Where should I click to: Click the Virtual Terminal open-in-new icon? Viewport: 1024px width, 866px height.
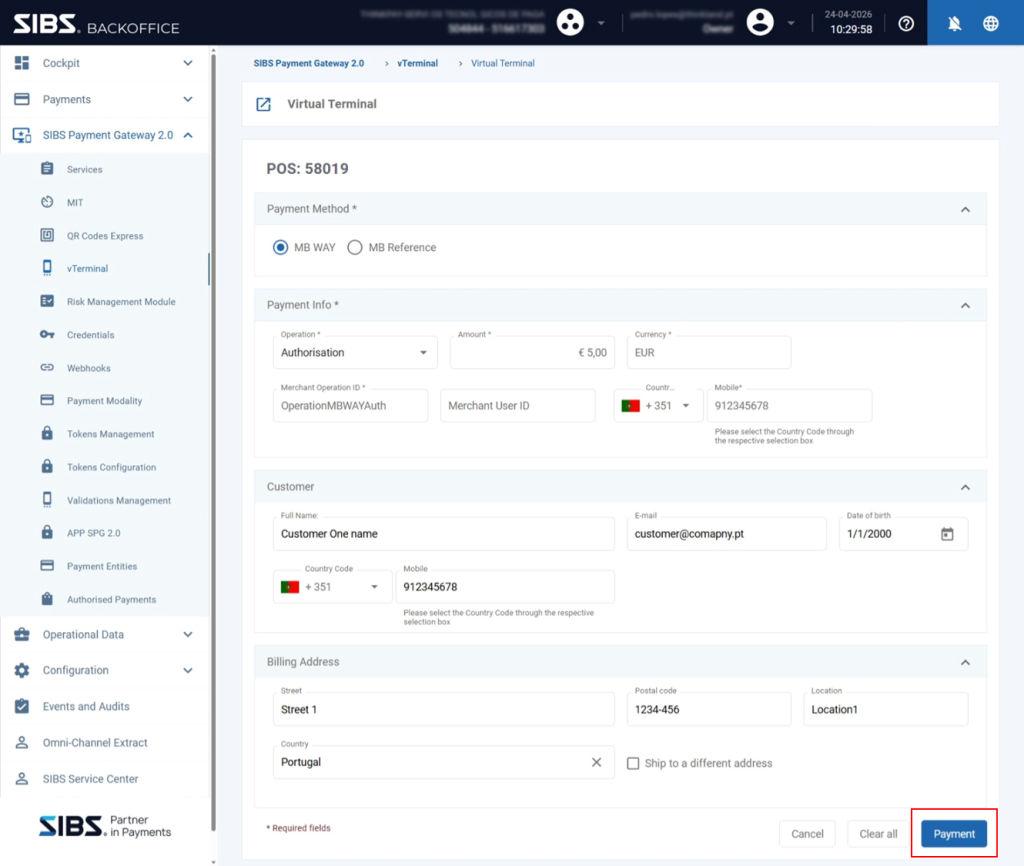(x=263, y=104)
